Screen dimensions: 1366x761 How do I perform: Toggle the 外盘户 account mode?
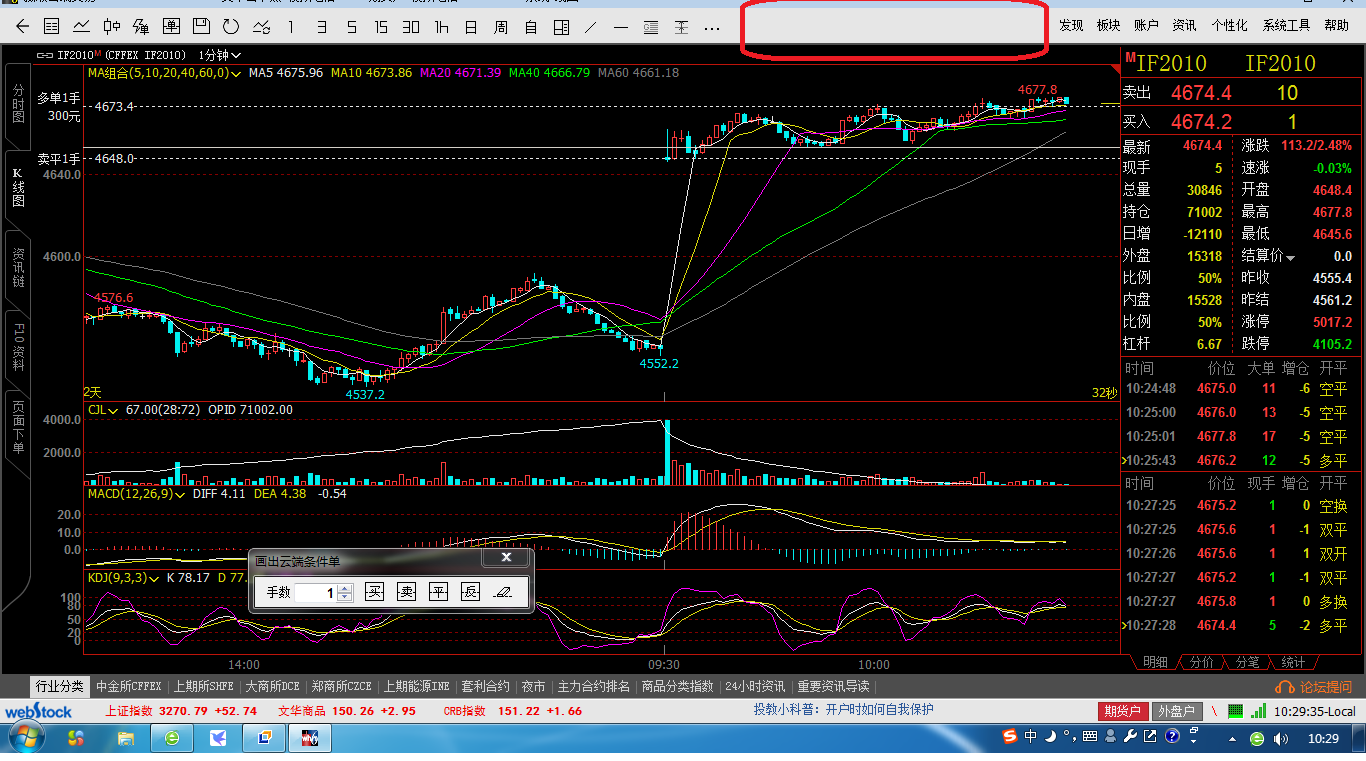1176,711
